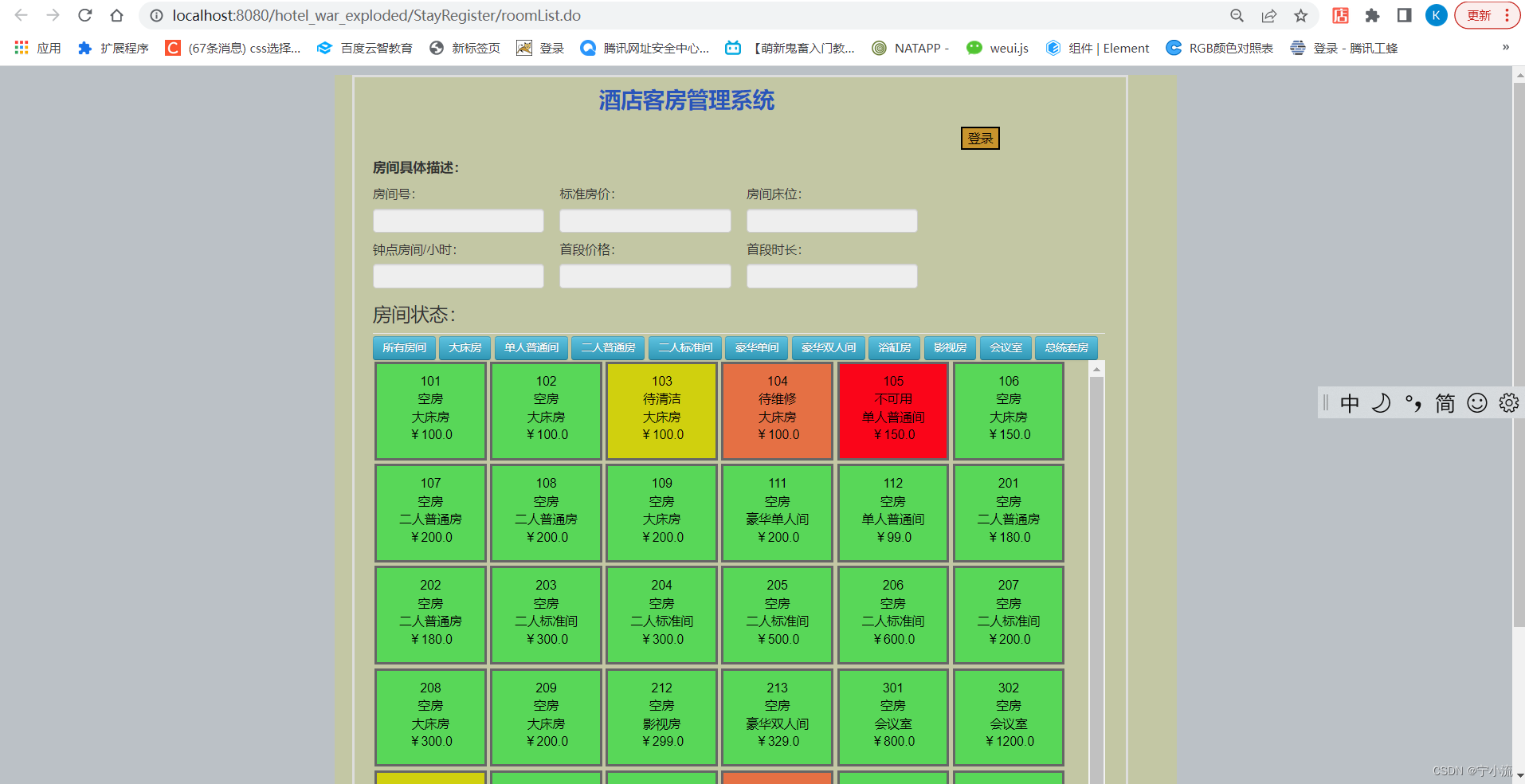Select room 212 影视房 card
Screen dimensions: 1525x784
coord(661,718)
